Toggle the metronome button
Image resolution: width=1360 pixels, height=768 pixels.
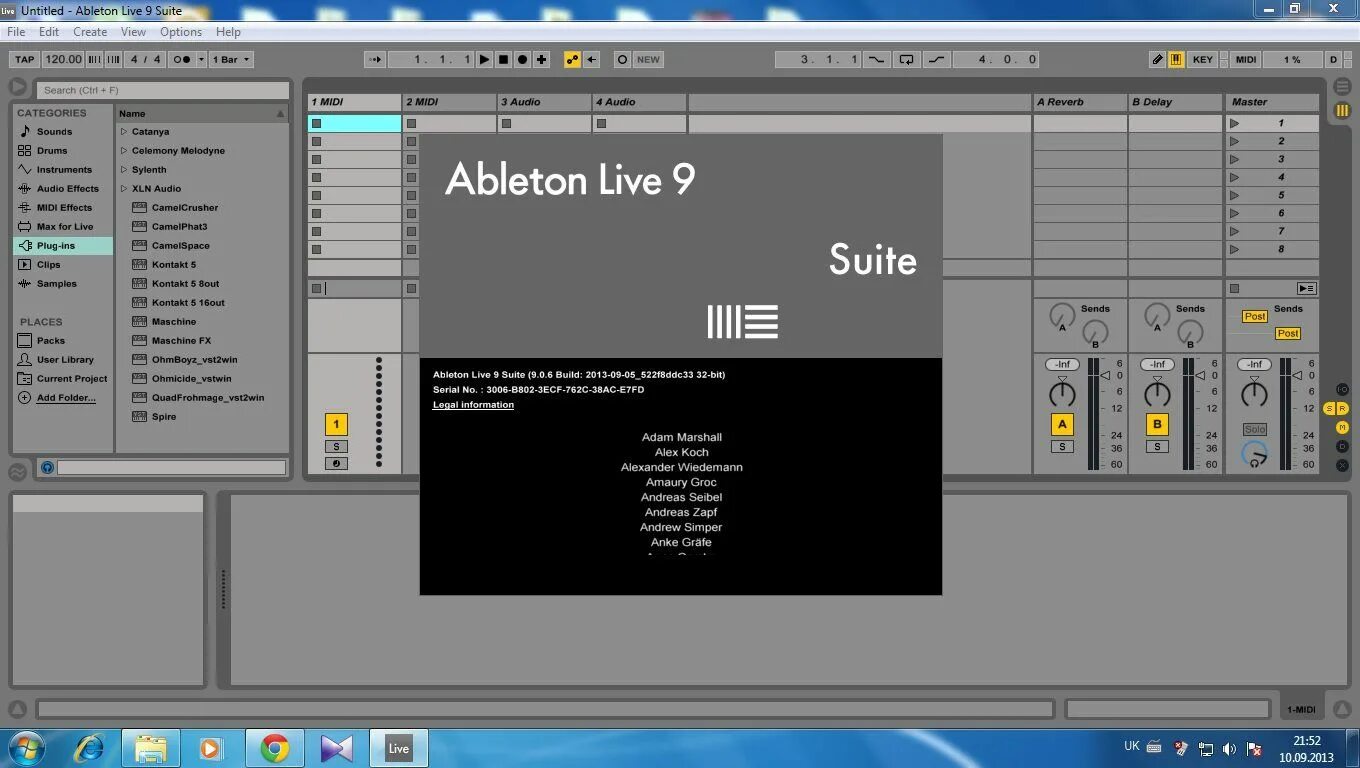(x=181, y=59)
